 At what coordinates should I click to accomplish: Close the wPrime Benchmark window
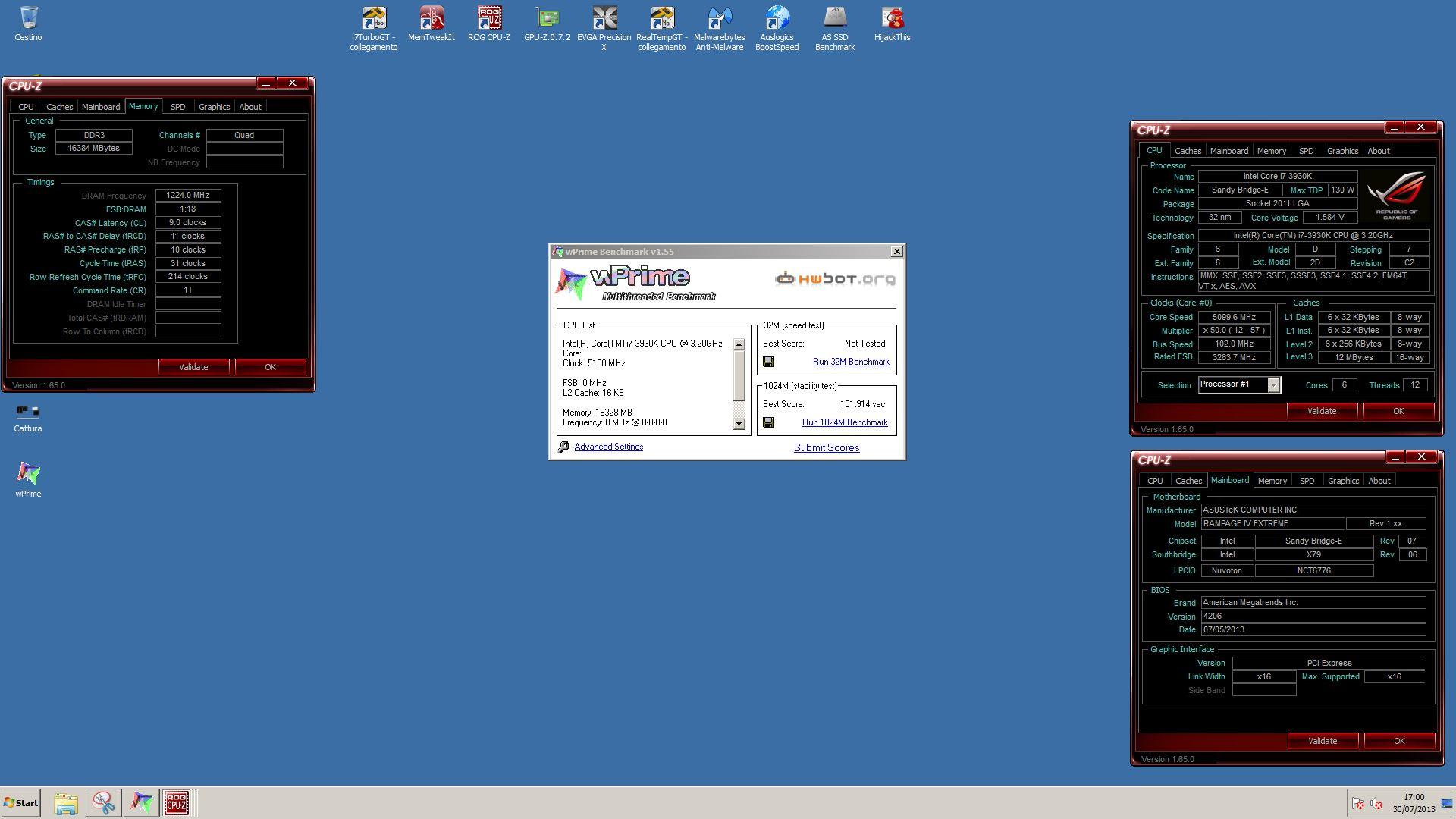[896, 252]
